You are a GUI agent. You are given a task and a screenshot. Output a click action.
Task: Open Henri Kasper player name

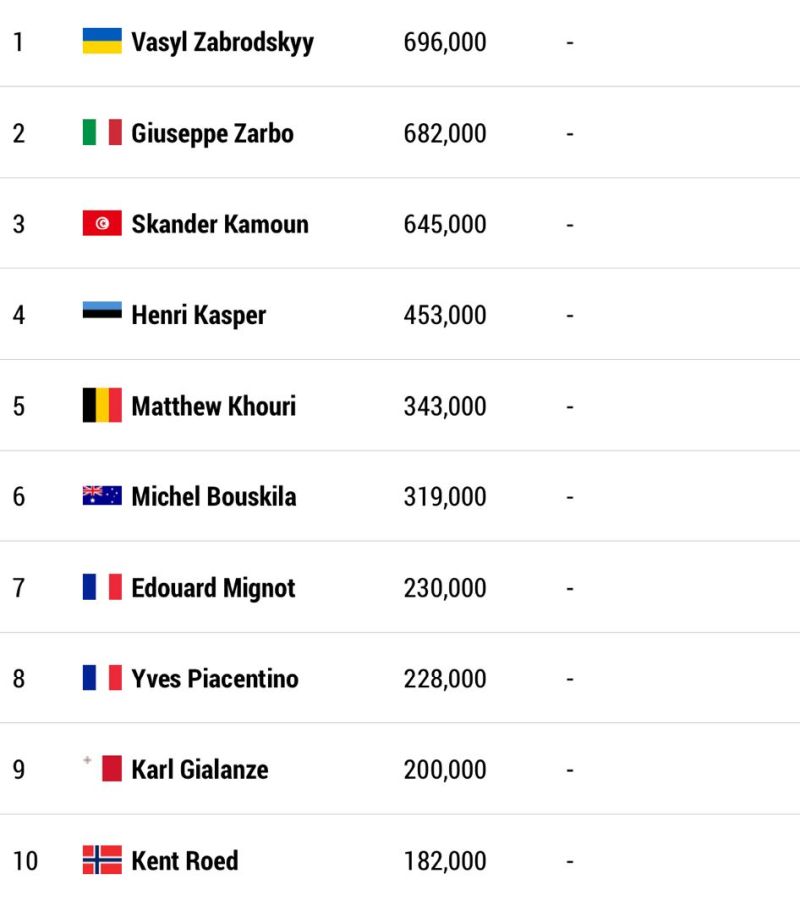tap(199, 315)
